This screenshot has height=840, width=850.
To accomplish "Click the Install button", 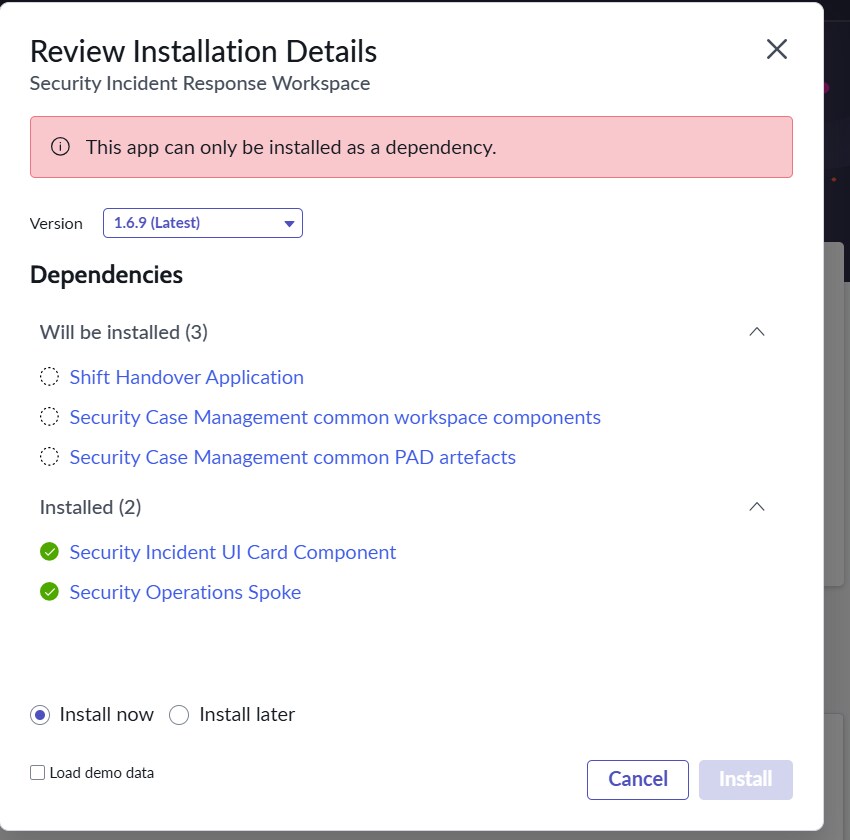I will [x=745, y=779].
